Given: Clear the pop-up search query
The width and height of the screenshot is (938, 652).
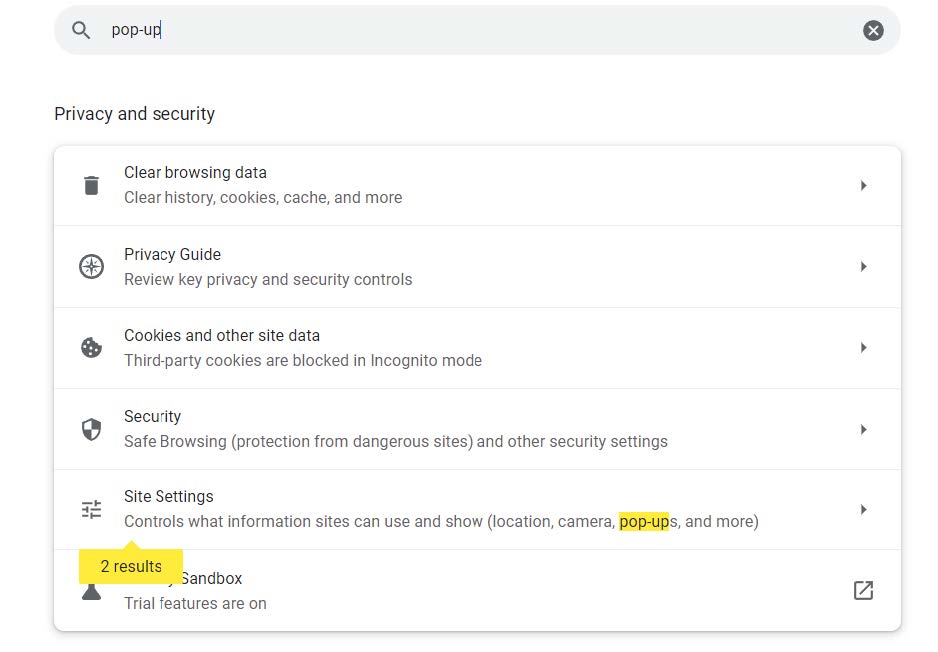Looking at the screenshot, I should (x=873, y=30).
